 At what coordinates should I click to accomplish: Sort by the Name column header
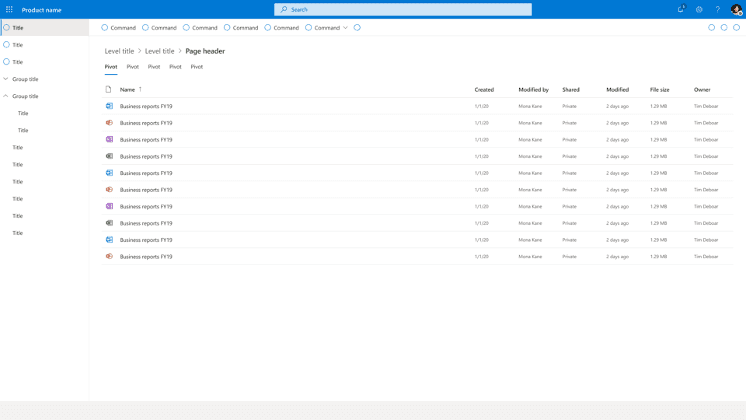click(127, 89)
